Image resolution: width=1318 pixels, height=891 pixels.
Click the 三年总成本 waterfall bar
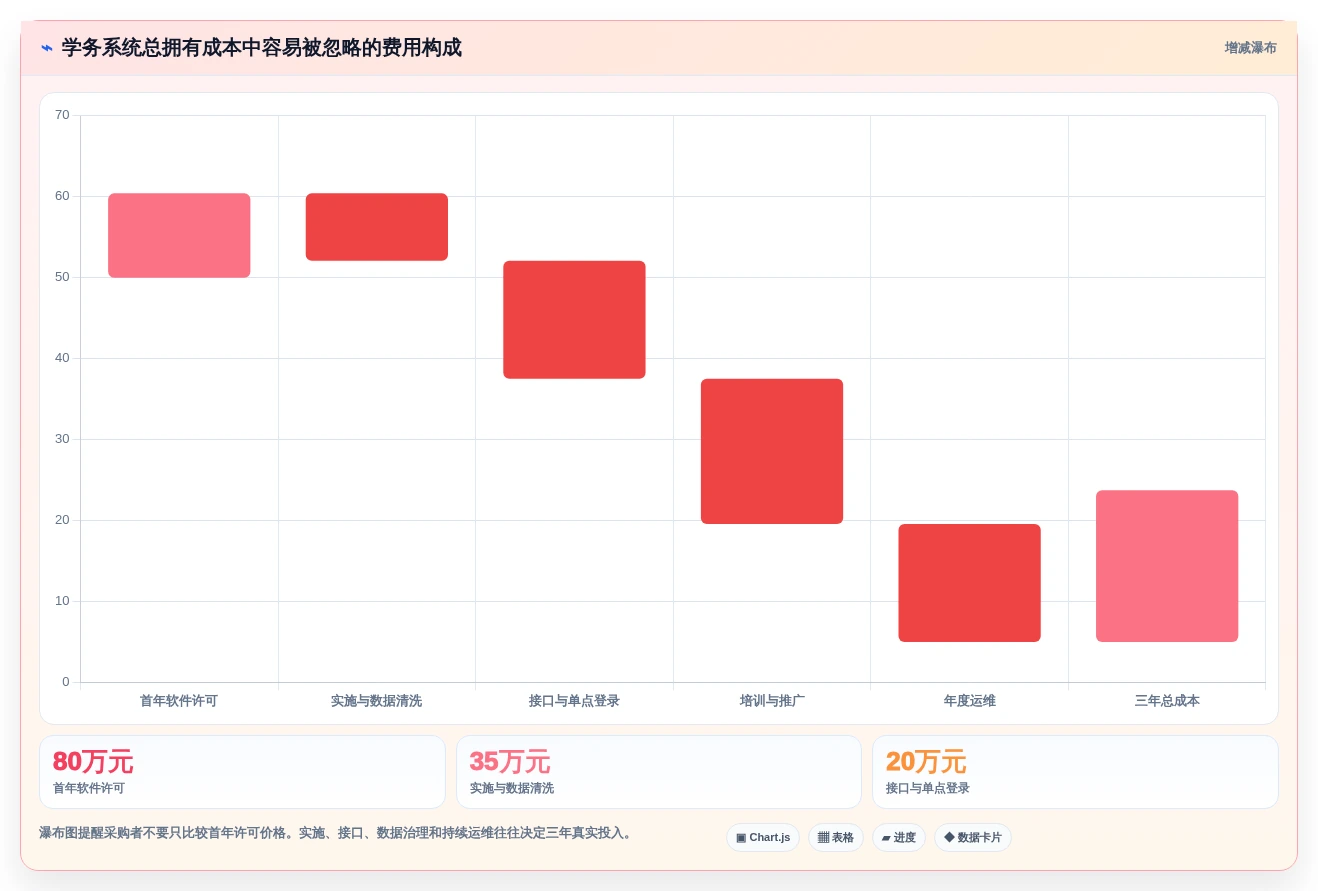(x=1167, y=566)
